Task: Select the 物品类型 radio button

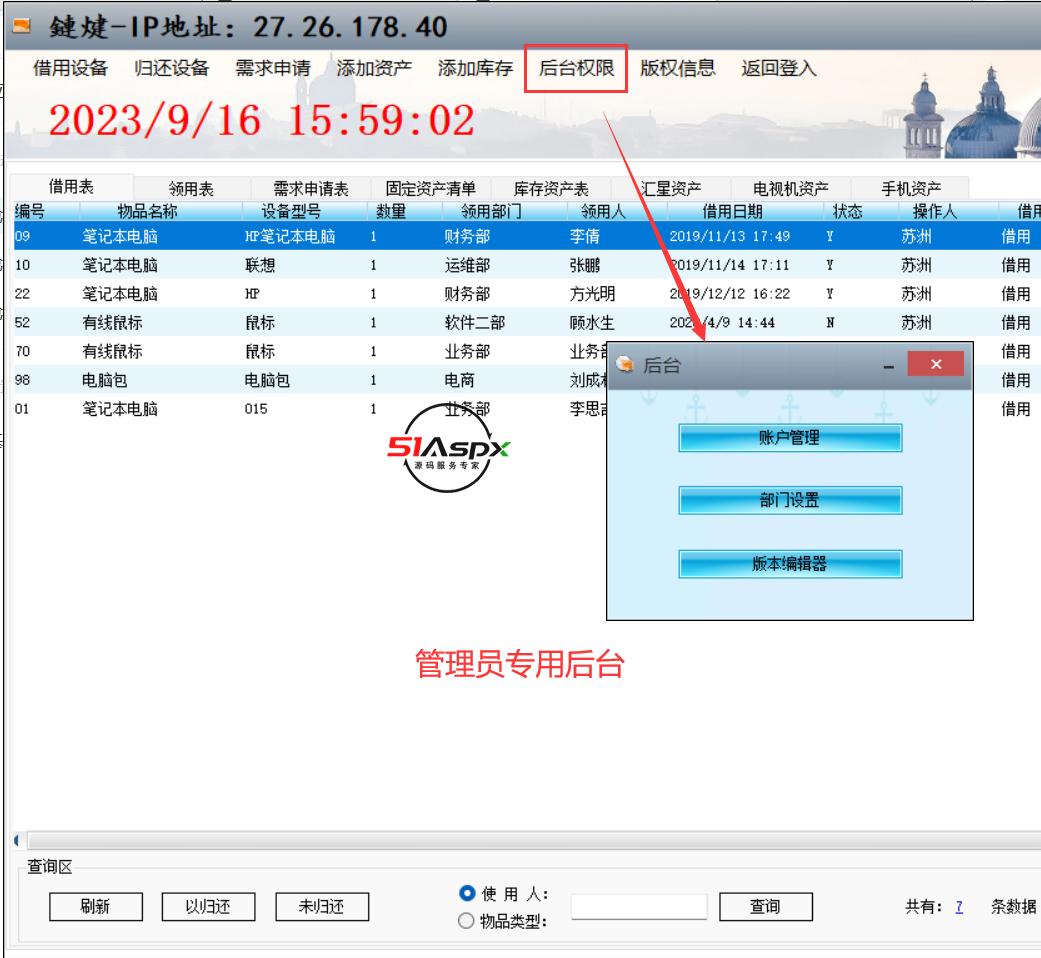Action: pos(466,921)
